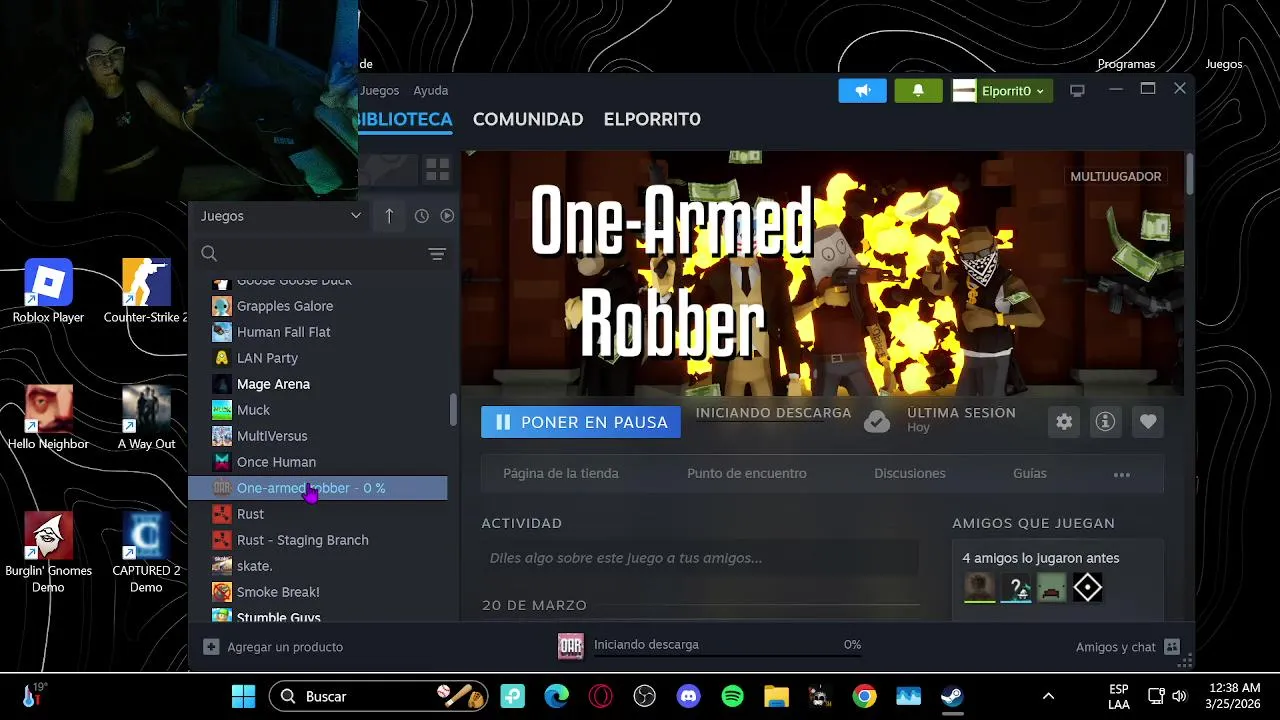Viewport: 1280px width, 720px height.
Task: Open the more options ellipsis tab
Action: coord(1122,474)
